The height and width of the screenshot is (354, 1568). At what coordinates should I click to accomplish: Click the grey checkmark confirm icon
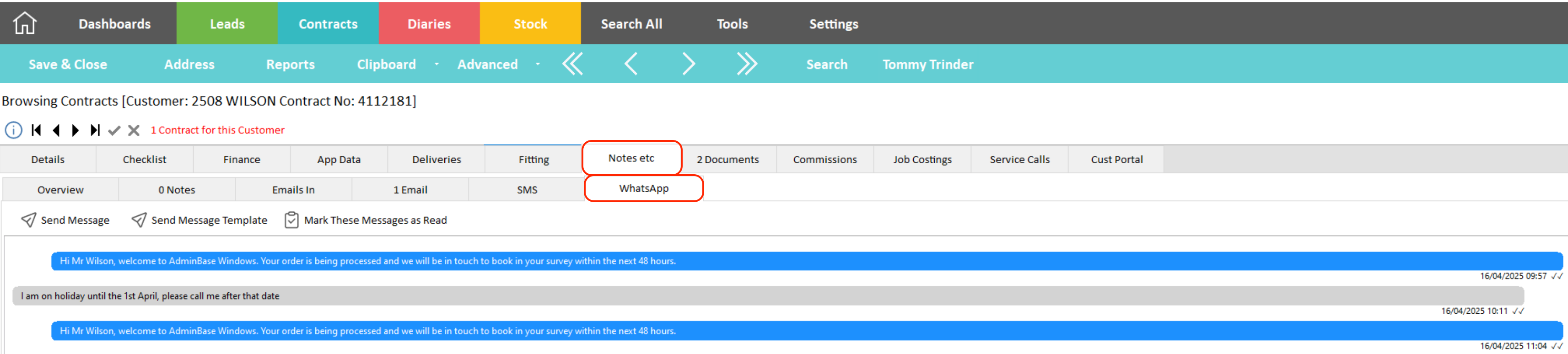(x=114, y=130)
